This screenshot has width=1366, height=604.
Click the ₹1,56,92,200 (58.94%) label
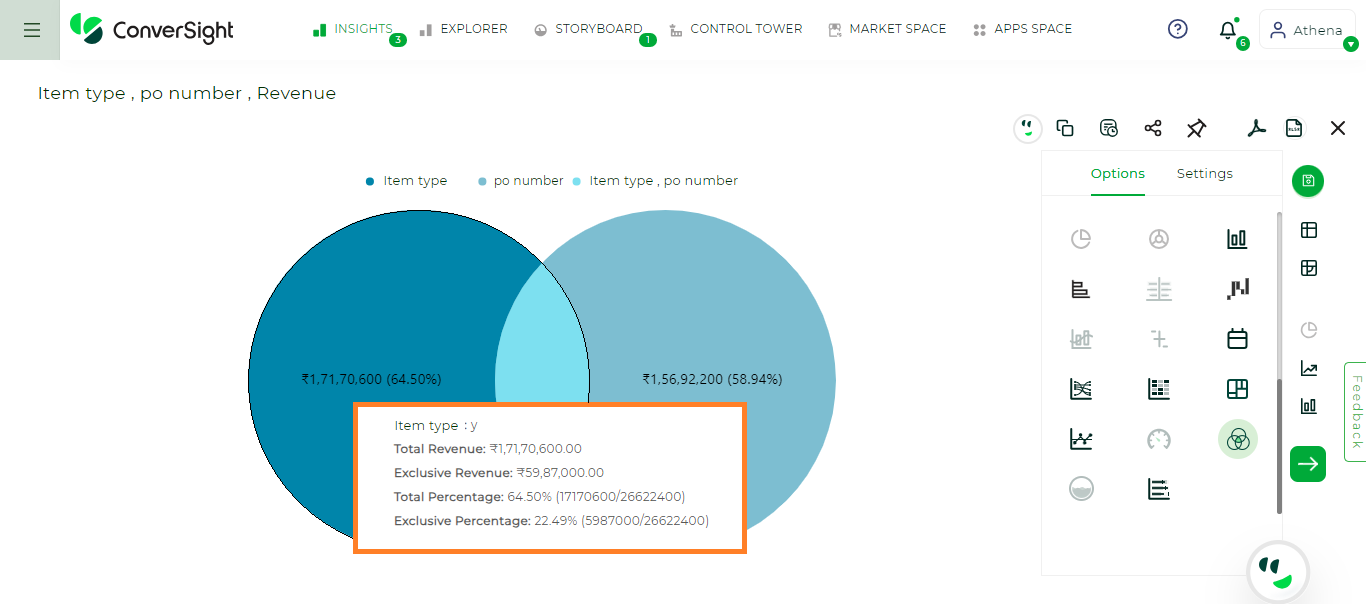click(712, 379)
